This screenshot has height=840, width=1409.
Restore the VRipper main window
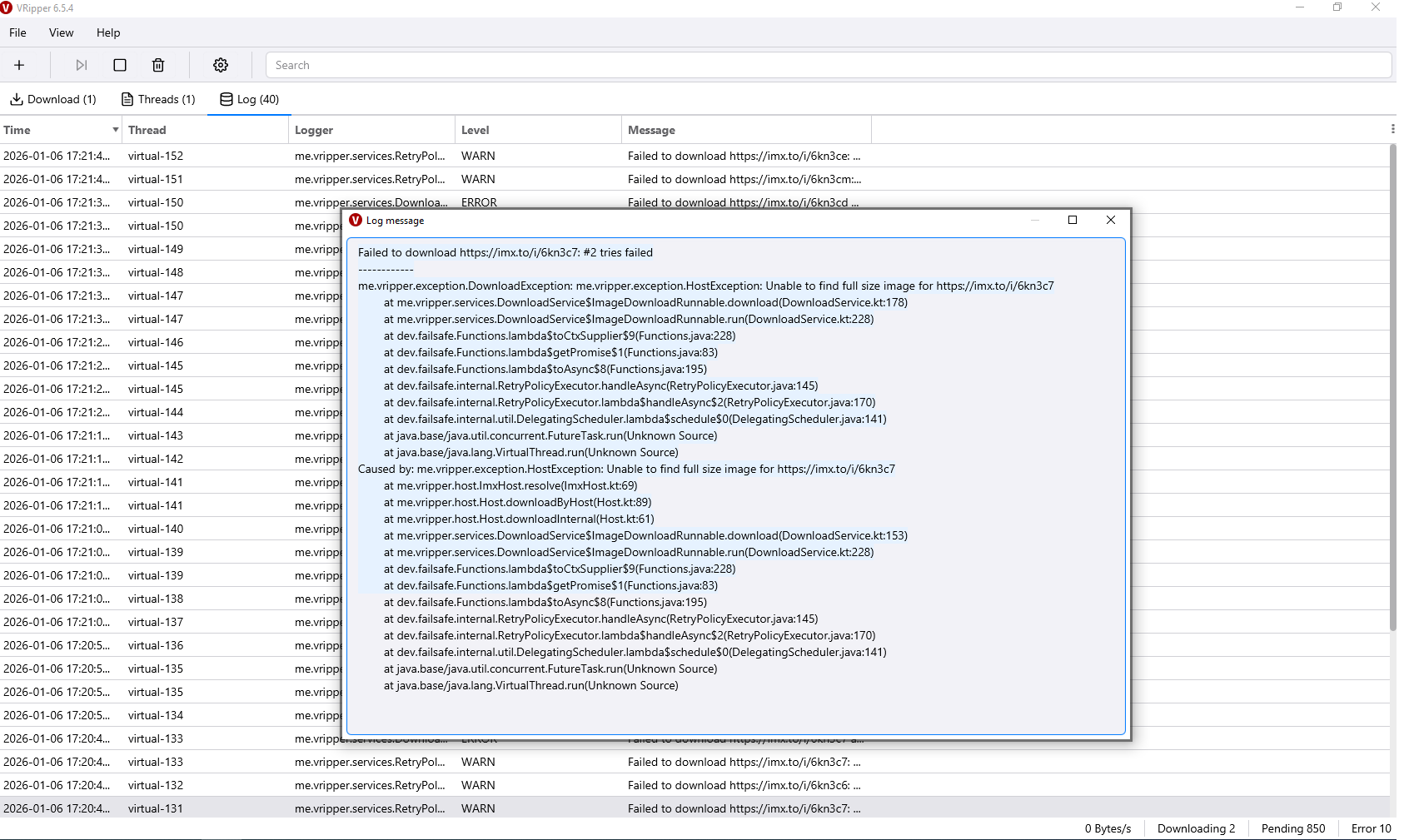pyautogui.click(x=1337, y=7)
